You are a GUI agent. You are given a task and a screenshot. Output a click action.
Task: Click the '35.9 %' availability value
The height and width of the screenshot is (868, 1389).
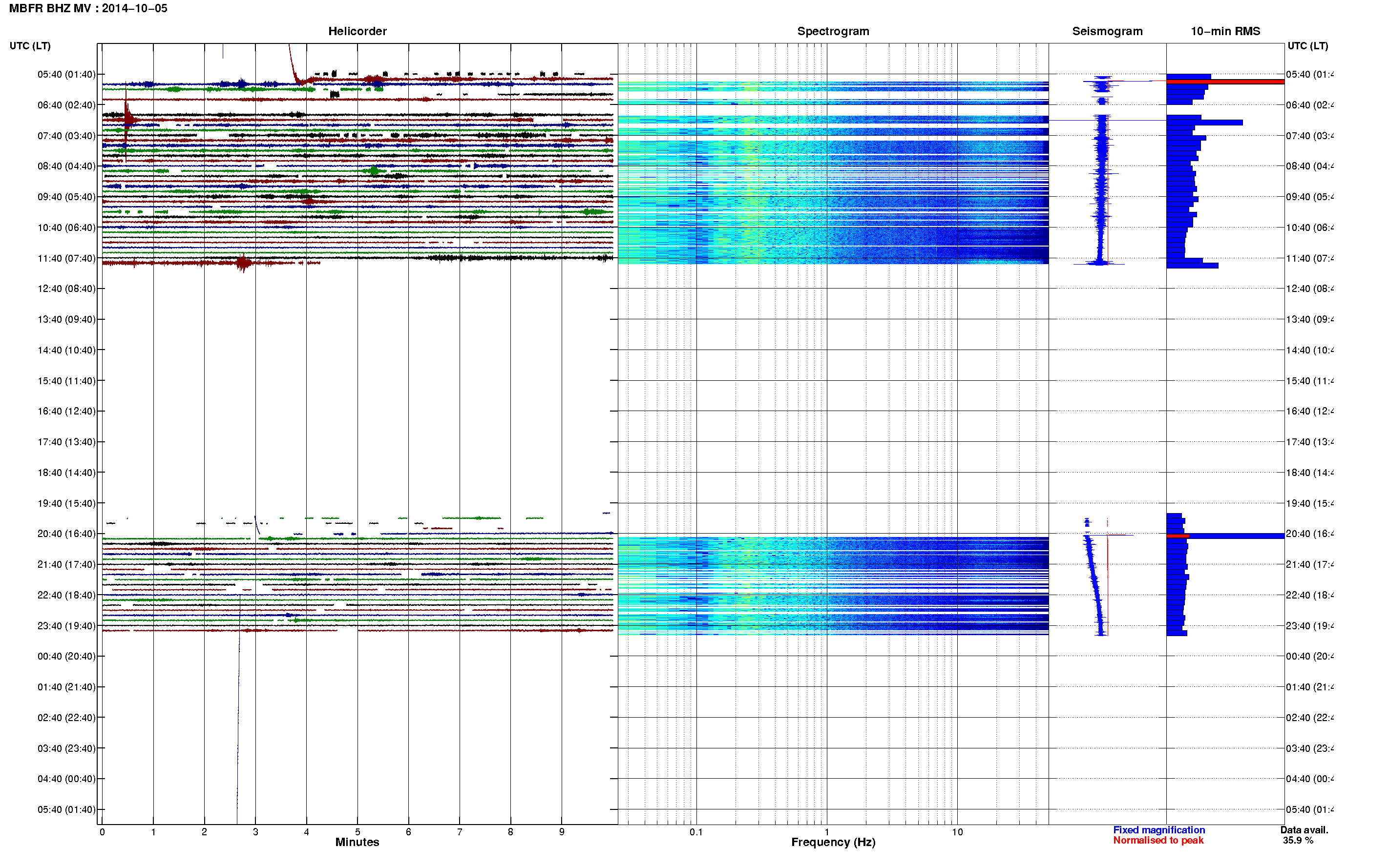click(x=1298, y=841)
